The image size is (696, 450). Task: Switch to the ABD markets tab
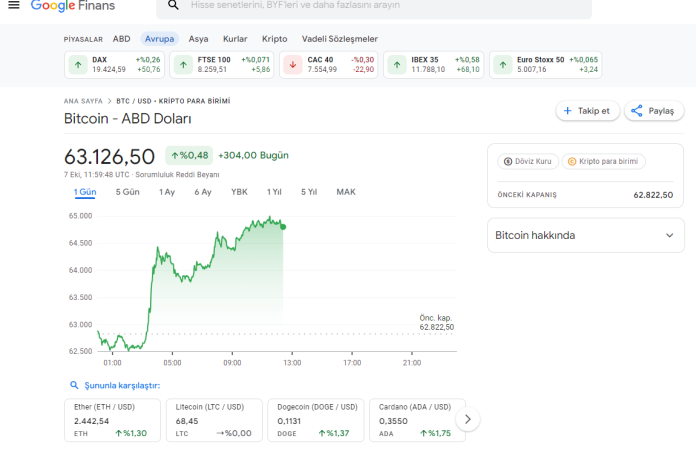(121, 39)
